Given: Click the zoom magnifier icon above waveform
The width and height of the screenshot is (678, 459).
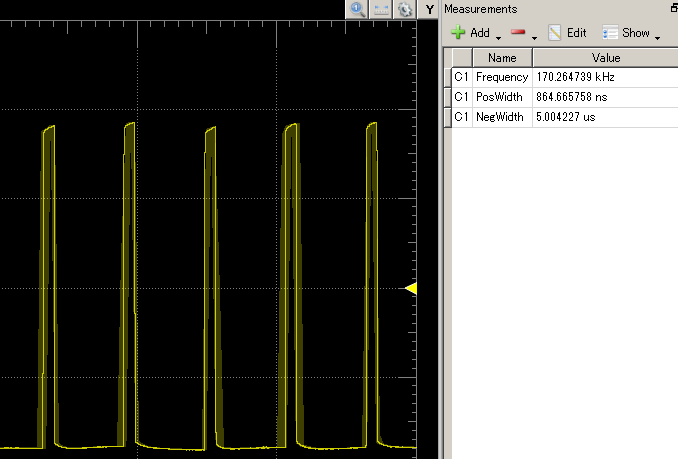Looking at the screenshot, I should [358, 9].
